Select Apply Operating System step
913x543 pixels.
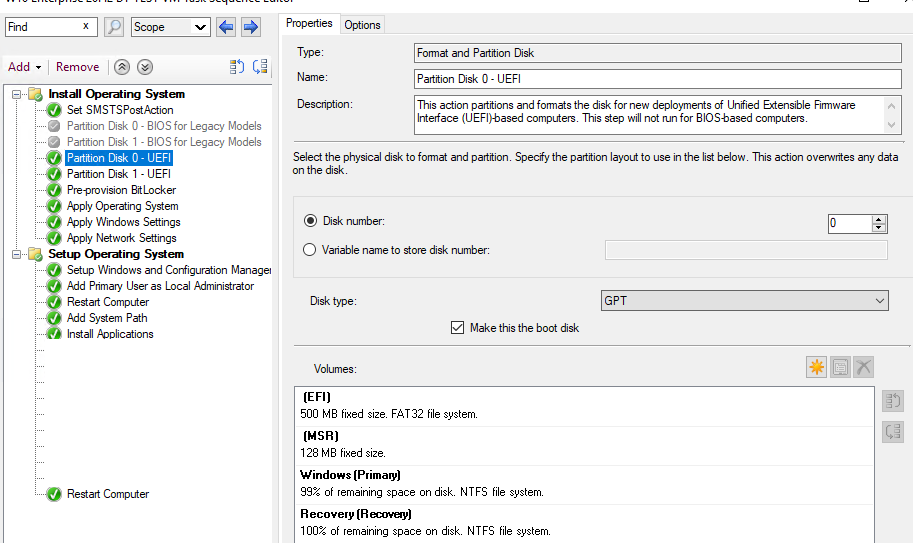(122, 206)
